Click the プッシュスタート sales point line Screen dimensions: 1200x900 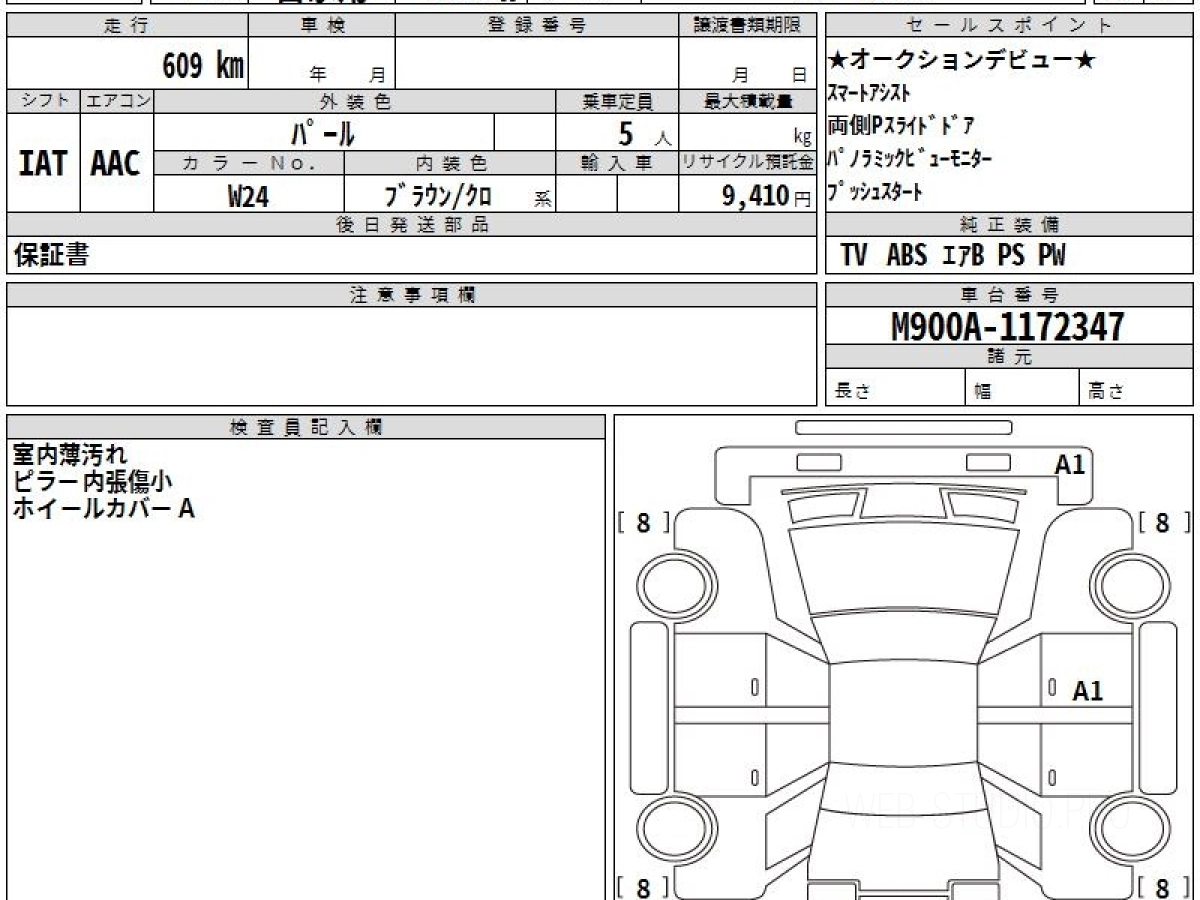click(x=875, y=191)
